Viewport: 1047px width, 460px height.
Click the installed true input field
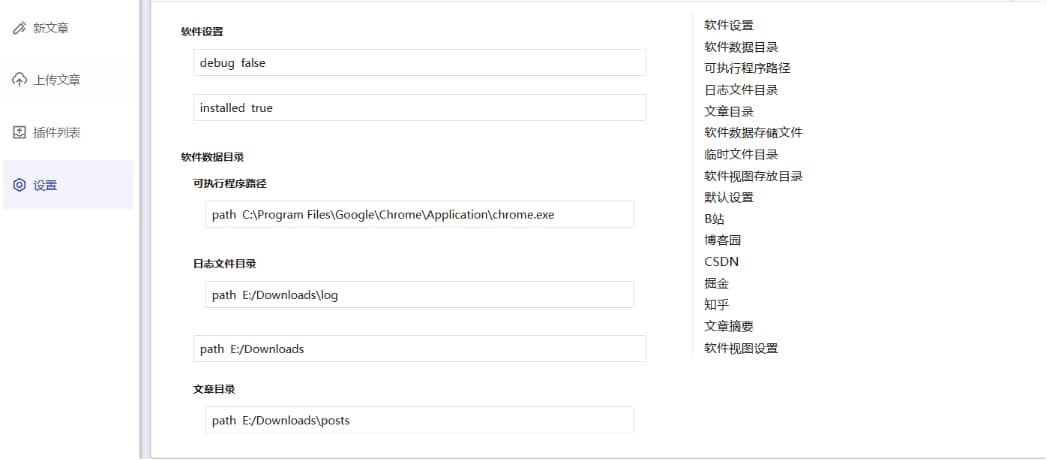[419, 108]
